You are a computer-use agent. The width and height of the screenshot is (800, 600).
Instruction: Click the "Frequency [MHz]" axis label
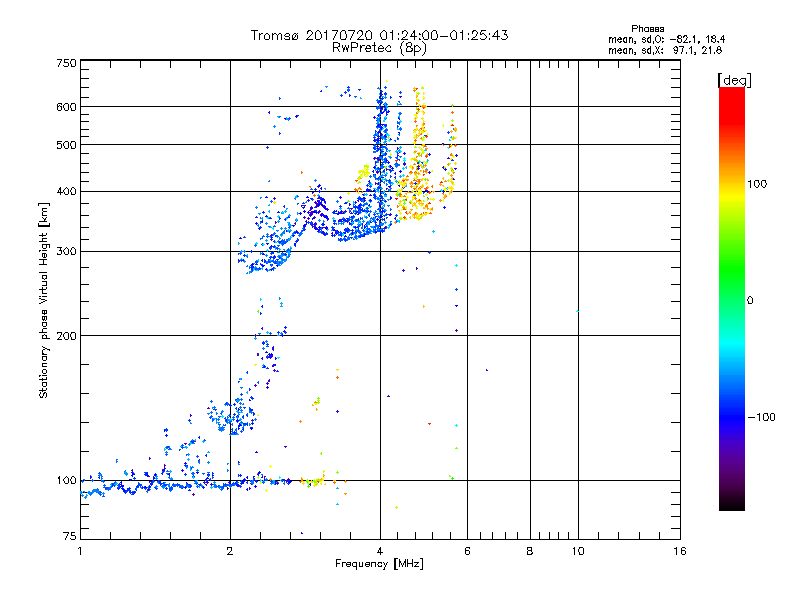(x=379, y=564)
